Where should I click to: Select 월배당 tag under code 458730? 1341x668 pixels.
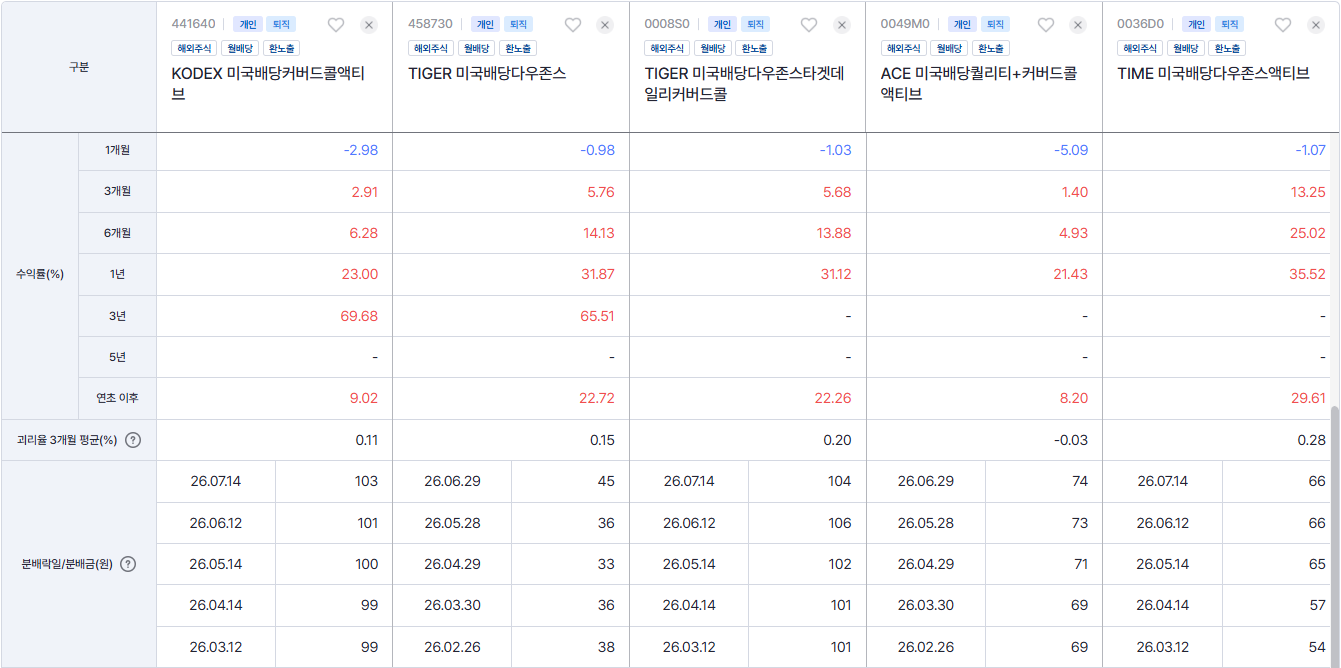pyautogui.click(x=476, y=48)
